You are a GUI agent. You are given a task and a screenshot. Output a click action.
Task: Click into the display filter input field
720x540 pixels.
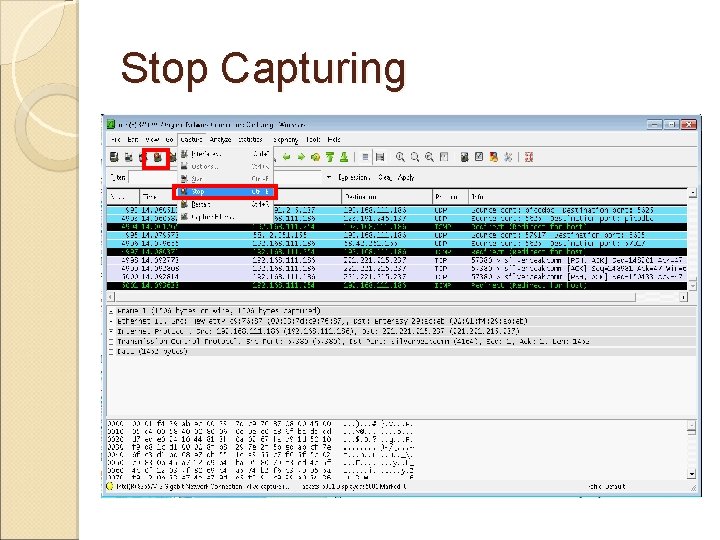[225, 177]
